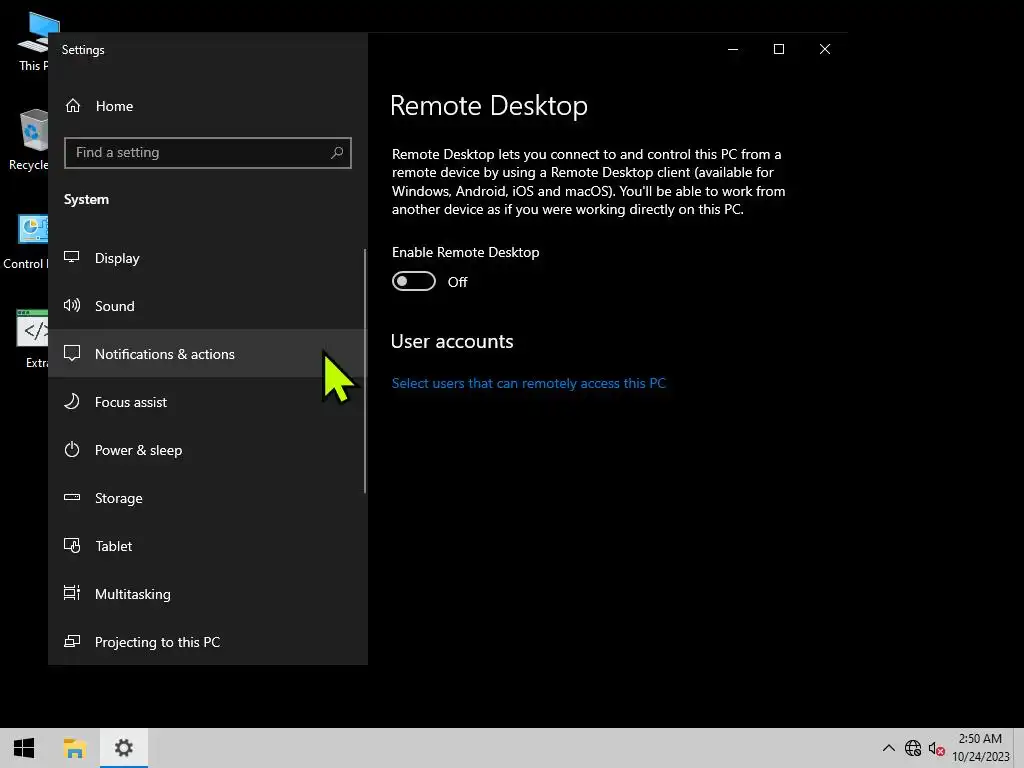Image resolution: width=1024 pixels, height=768 pixels.
Task: Go to Sound settings
Action: tap(208, 306)
